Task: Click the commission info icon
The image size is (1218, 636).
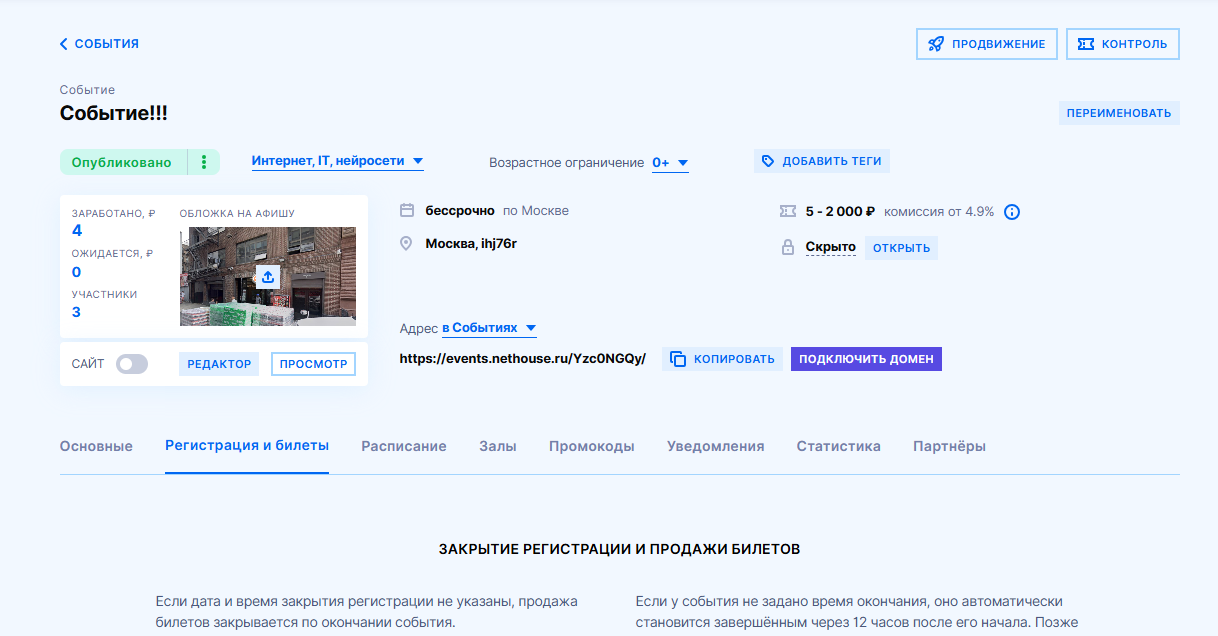Action: click(1011, 212)
